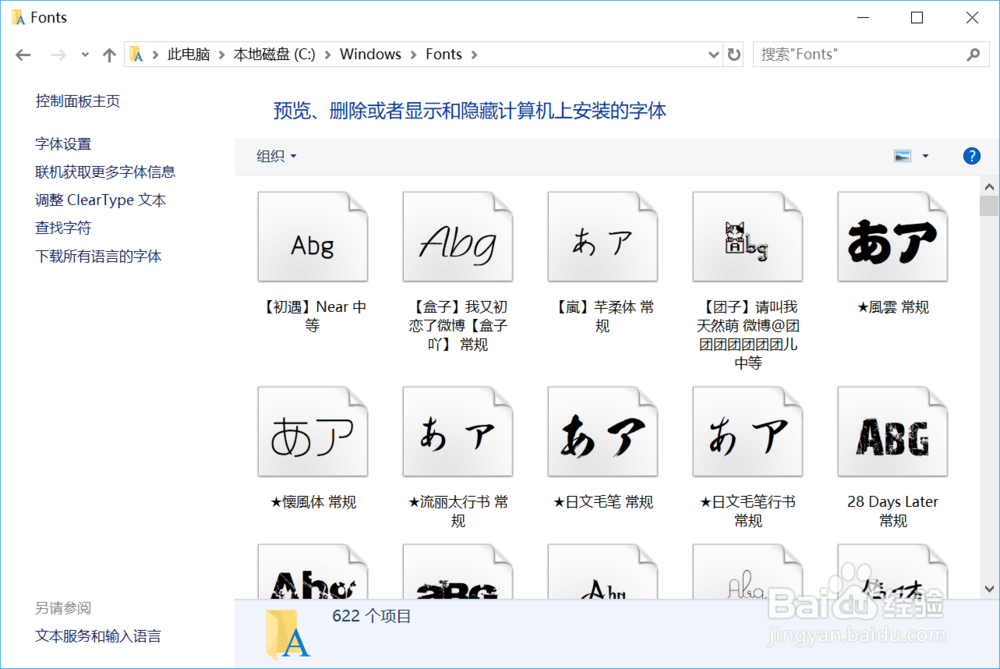Click the vertical scrollbar thumb

[x=989, y=206]
